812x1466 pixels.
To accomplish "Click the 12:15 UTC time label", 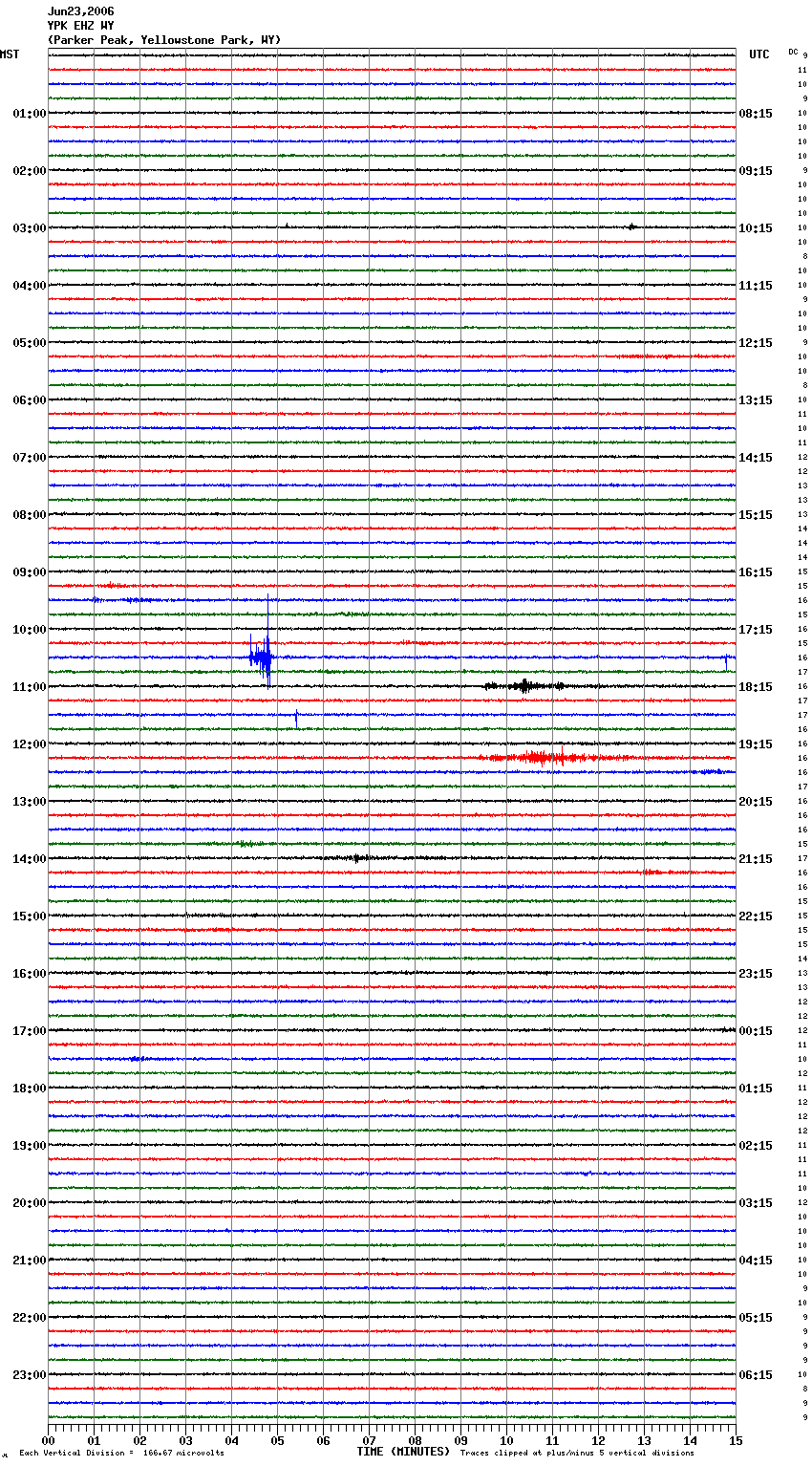I will tap(756, 343).
